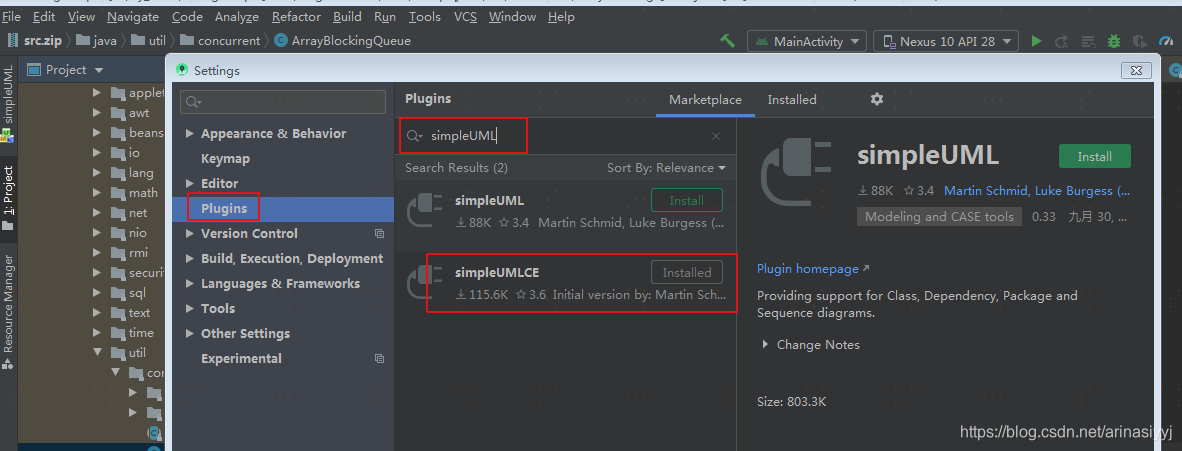Open the Help menu
The image size is (1182, 451).
pos(561,17)
